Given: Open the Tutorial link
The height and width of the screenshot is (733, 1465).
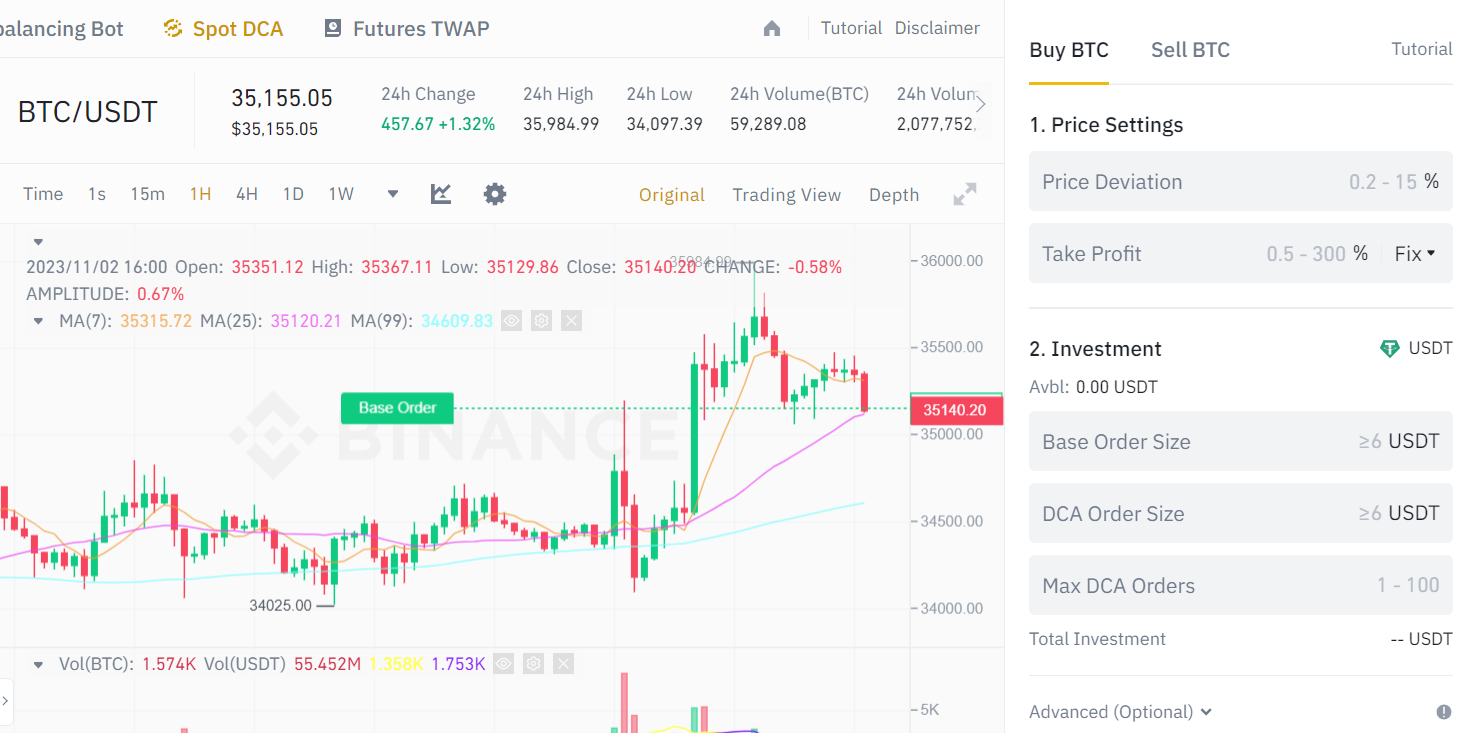Looking at the screenshot, I should pos(851,27).
